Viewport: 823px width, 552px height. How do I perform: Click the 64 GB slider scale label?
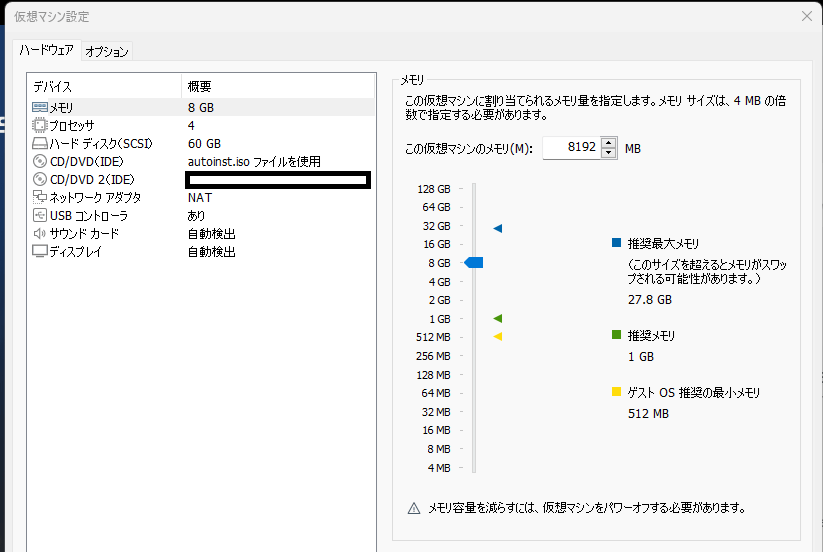[x=436, y=207]
